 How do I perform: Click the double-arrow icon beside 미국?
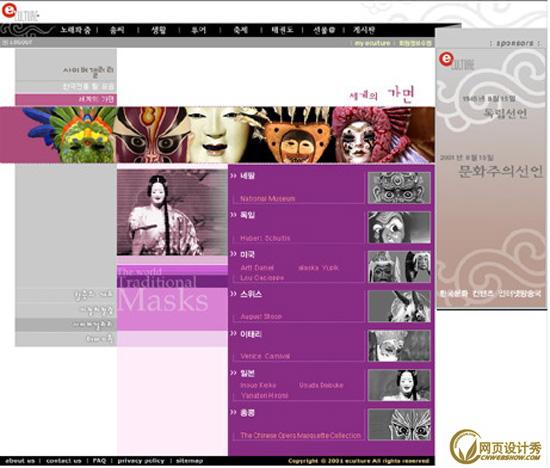coord(233,254)
